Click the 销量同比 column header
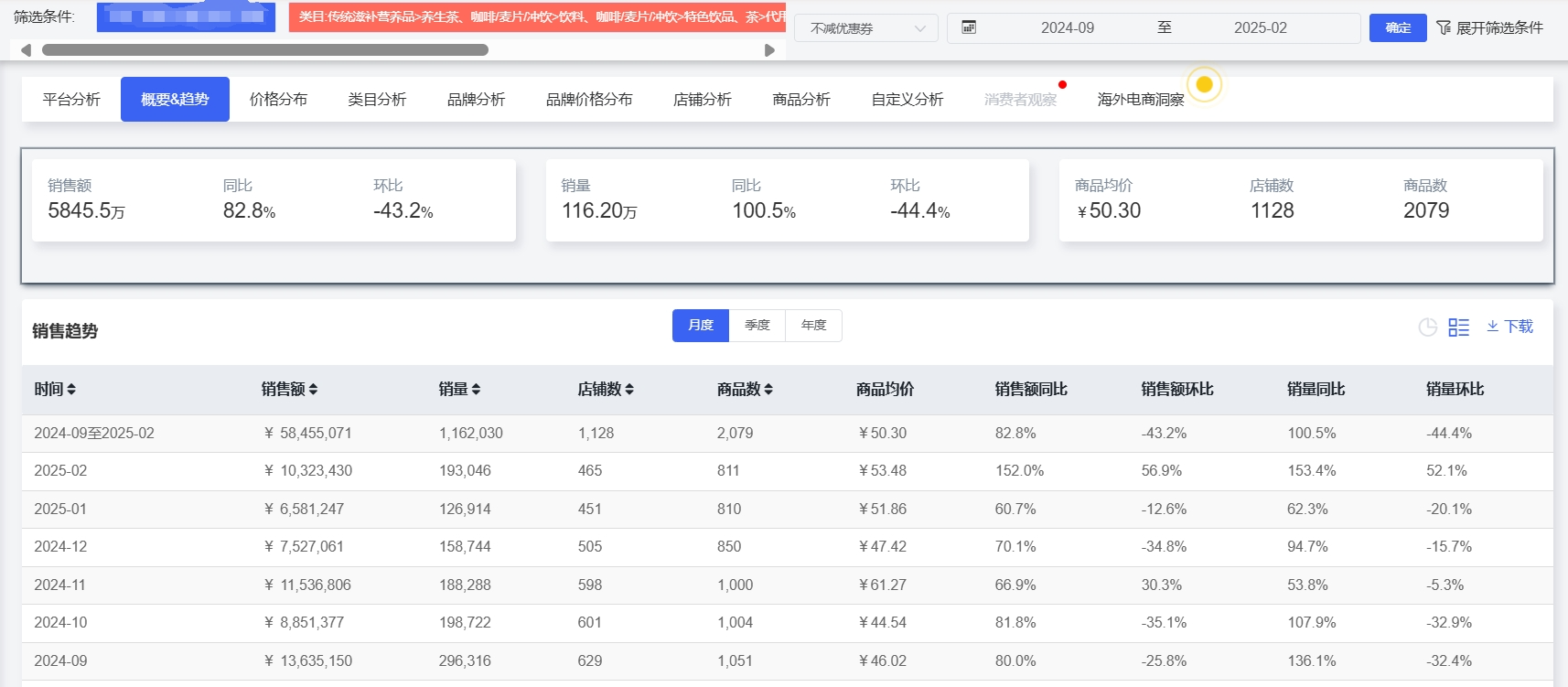 [x=1316, y=390]
